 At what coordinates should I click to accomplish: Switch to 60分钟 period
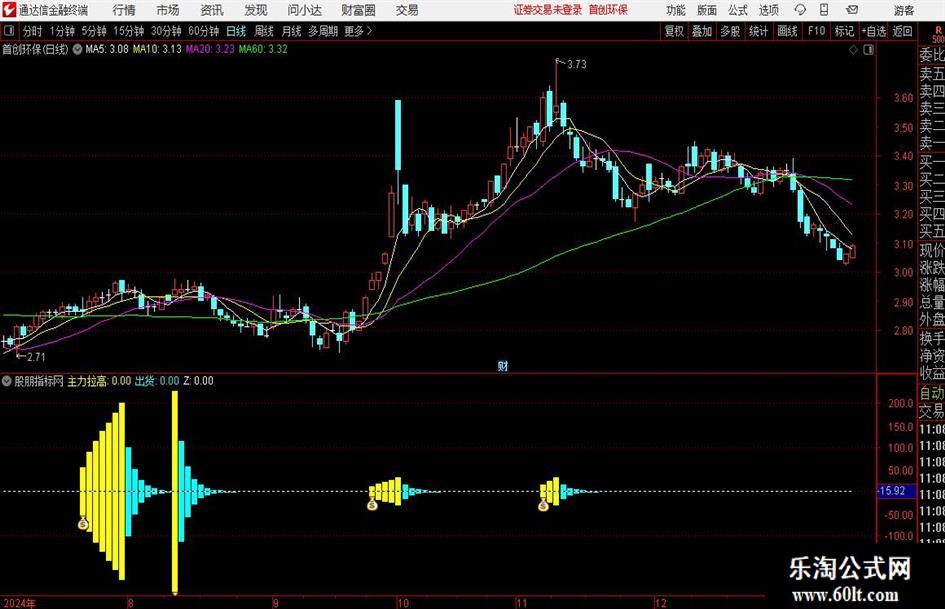[204, 31]
